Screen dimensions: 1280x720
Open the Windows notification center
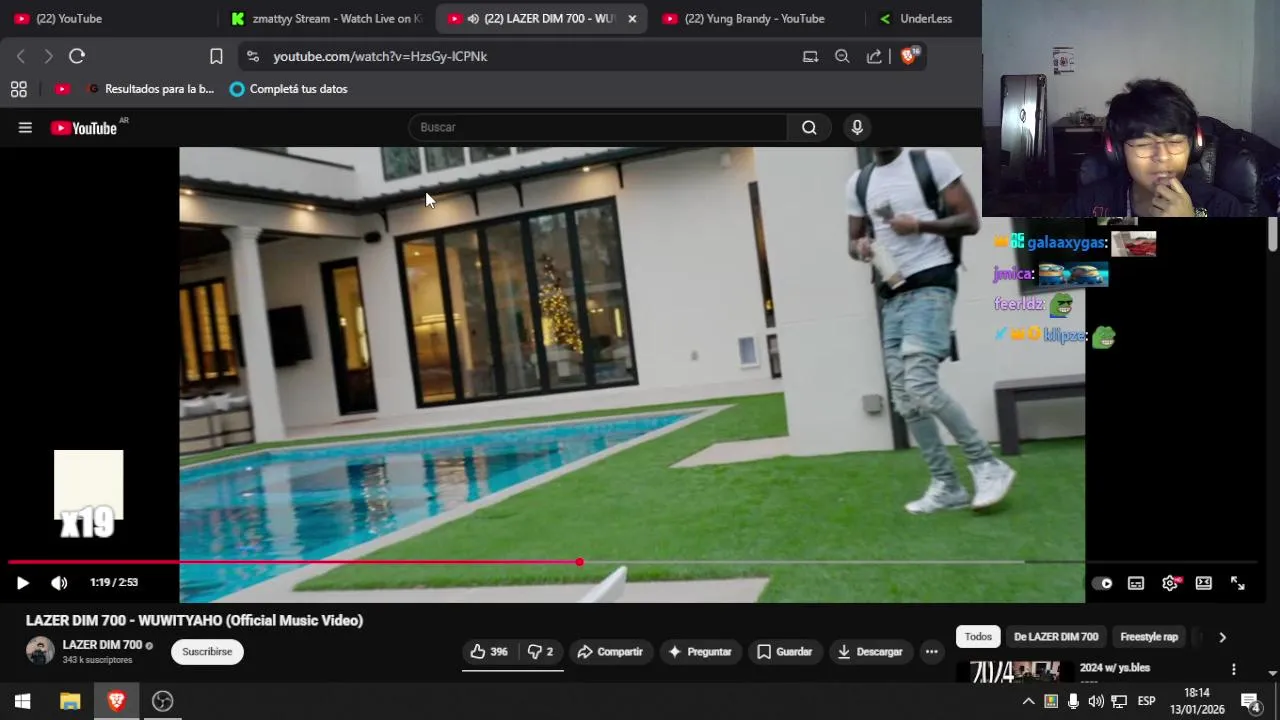click(1250, 701)
